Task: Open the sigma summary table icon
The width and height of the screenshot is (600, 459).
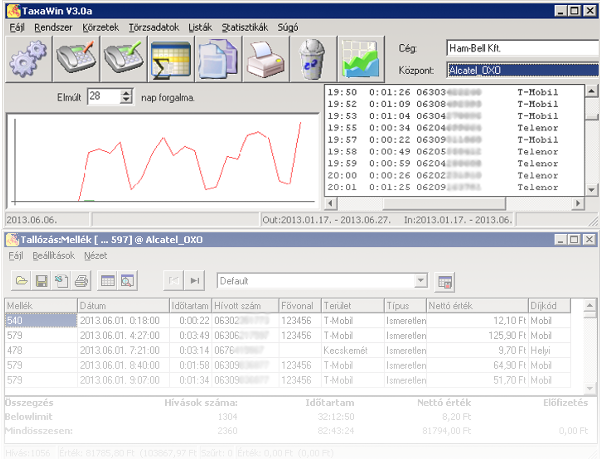Action: tap(171, 59)
